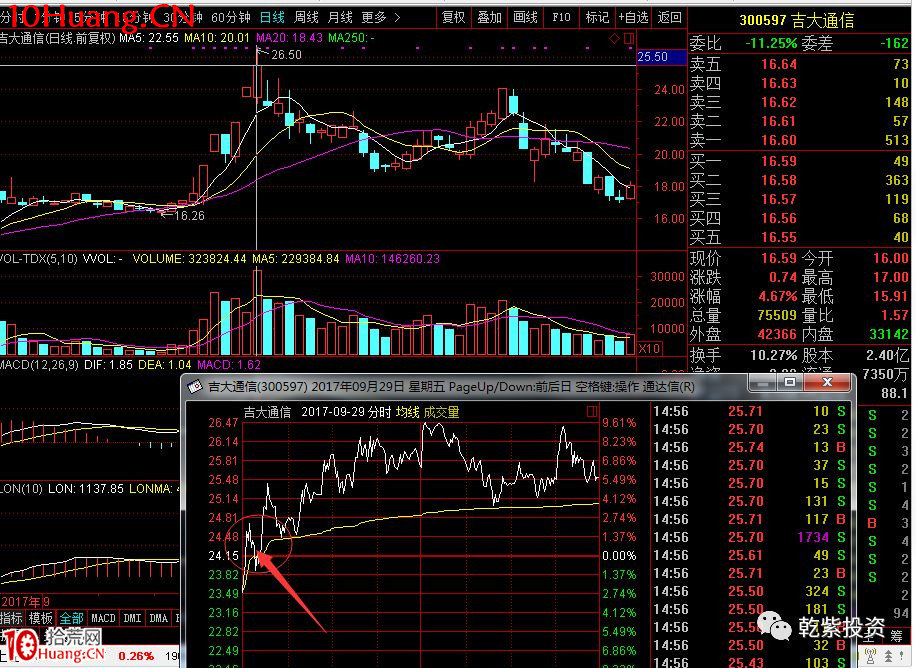Click the 成交量 label in intraday chart
916x668 pixels.
[442, 412]
